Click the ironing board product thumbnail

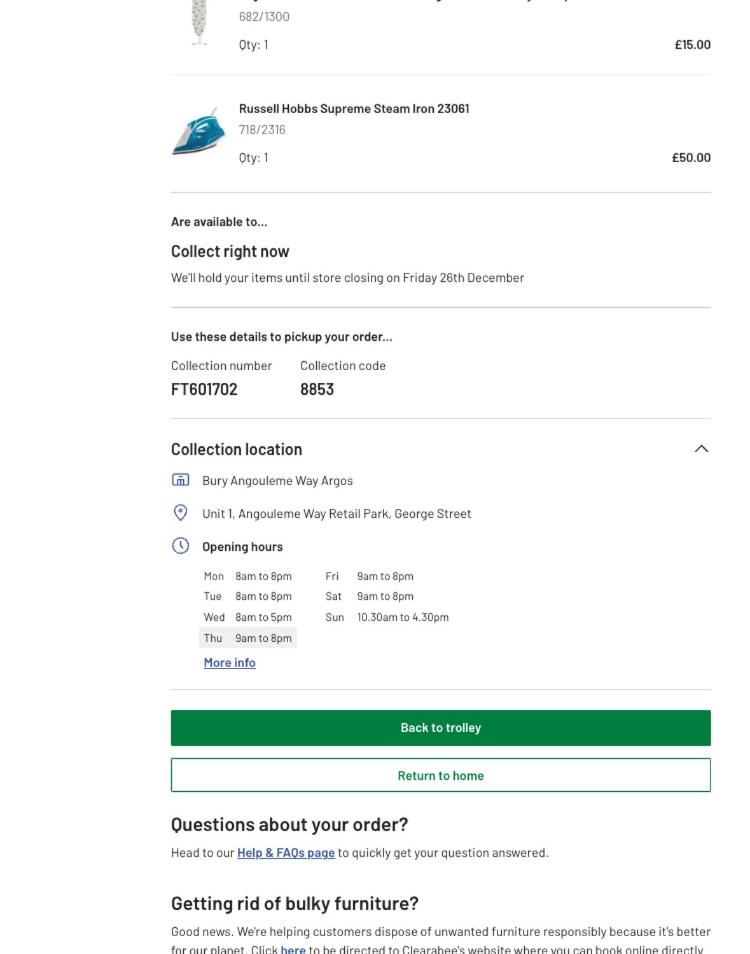pos(199,22)
